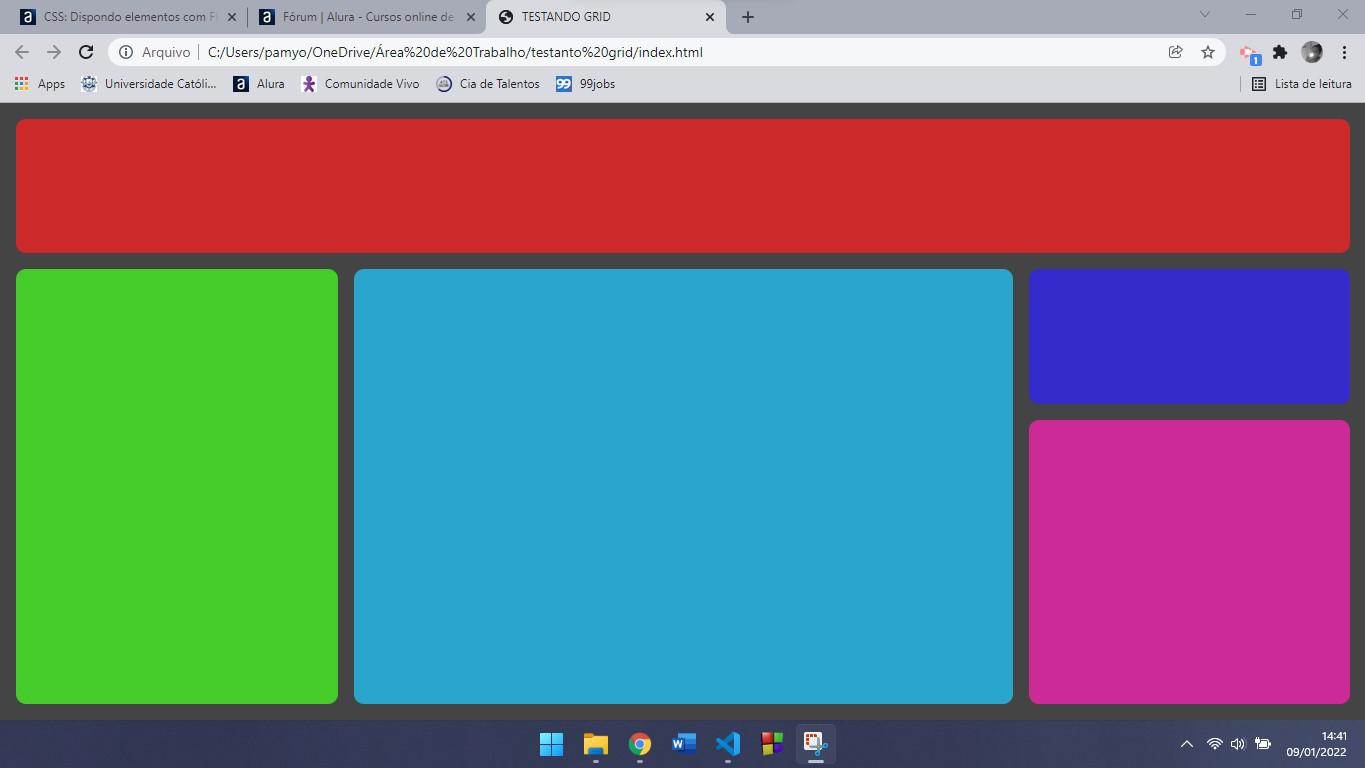View site information for Arquivo
The image size is (1365, 768).
tap(155, 52)
